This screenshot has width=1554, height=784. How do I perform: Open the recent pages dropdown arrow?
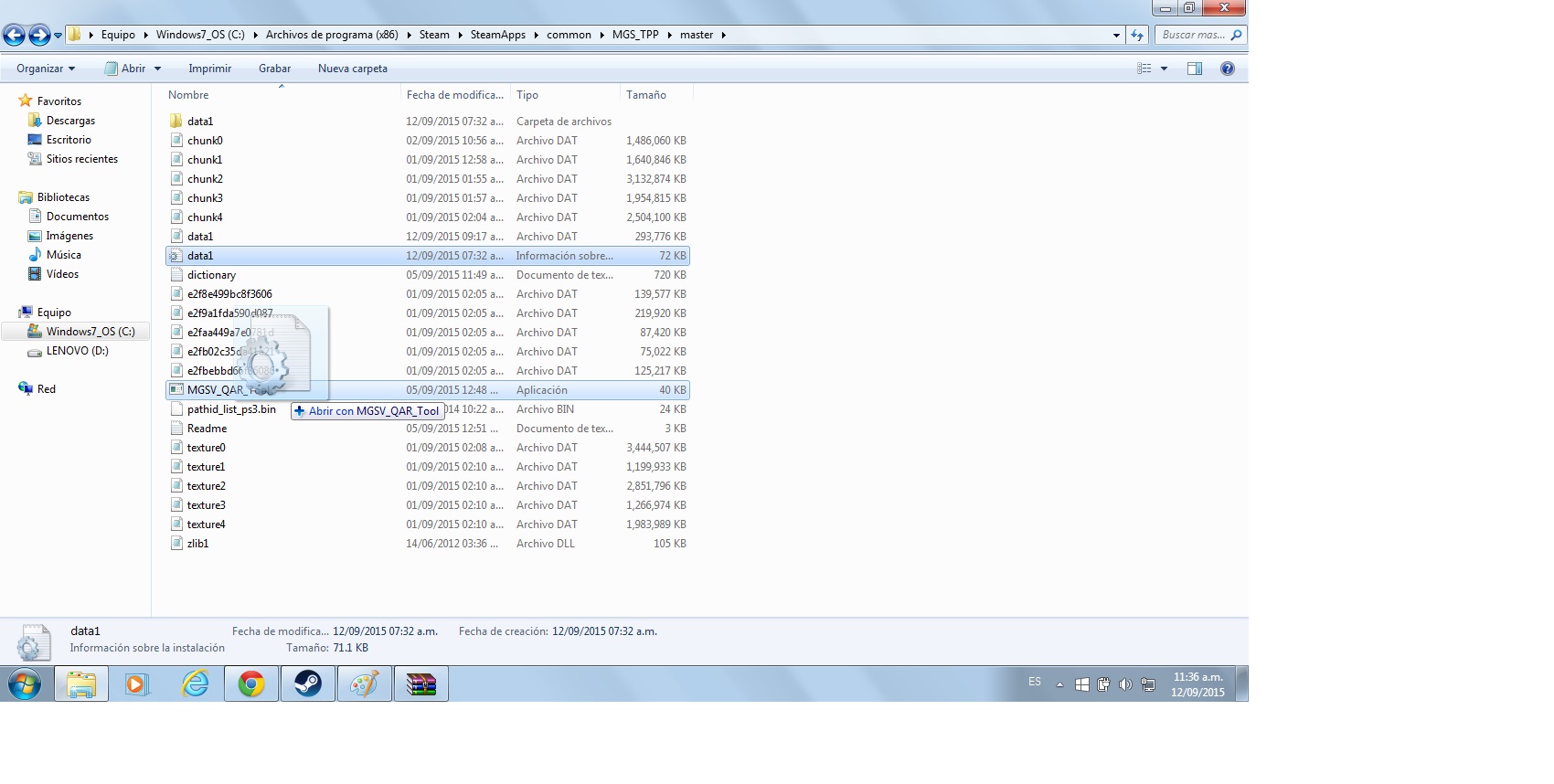pyautogui.click(x=58, y=36)
